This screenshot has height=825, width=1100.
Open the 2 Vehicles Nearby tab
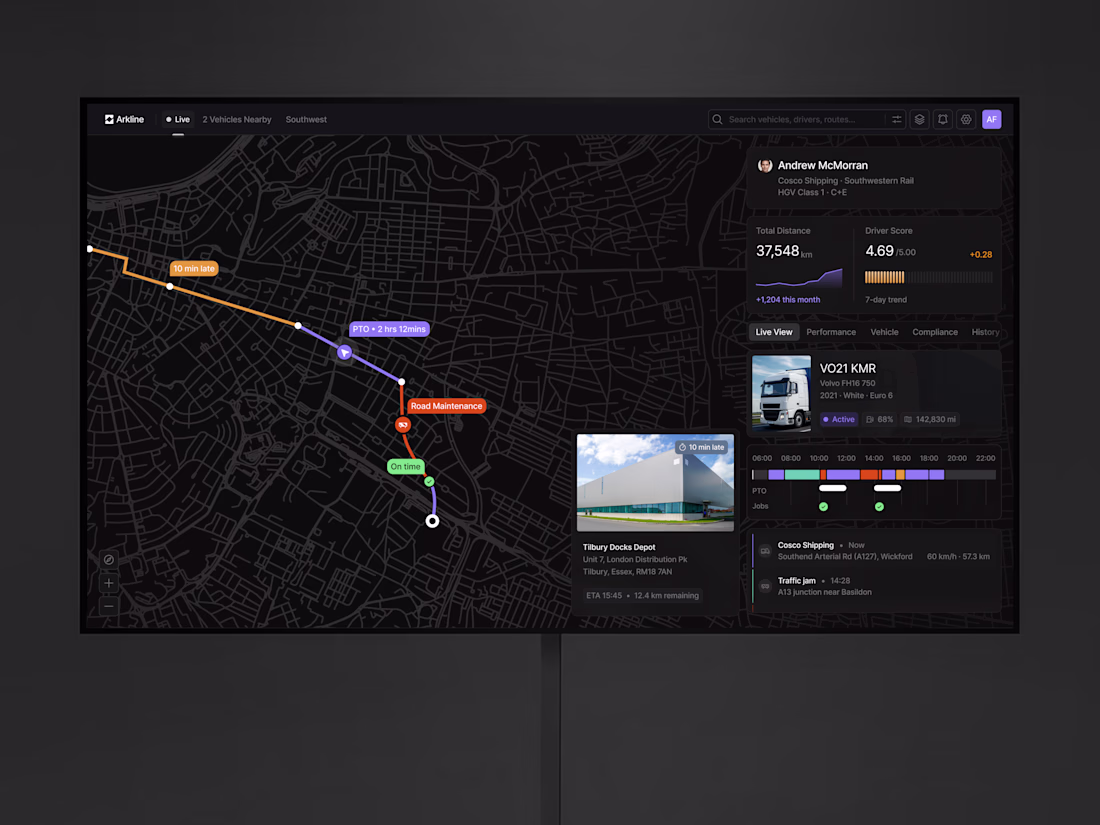tap(237, 119)
